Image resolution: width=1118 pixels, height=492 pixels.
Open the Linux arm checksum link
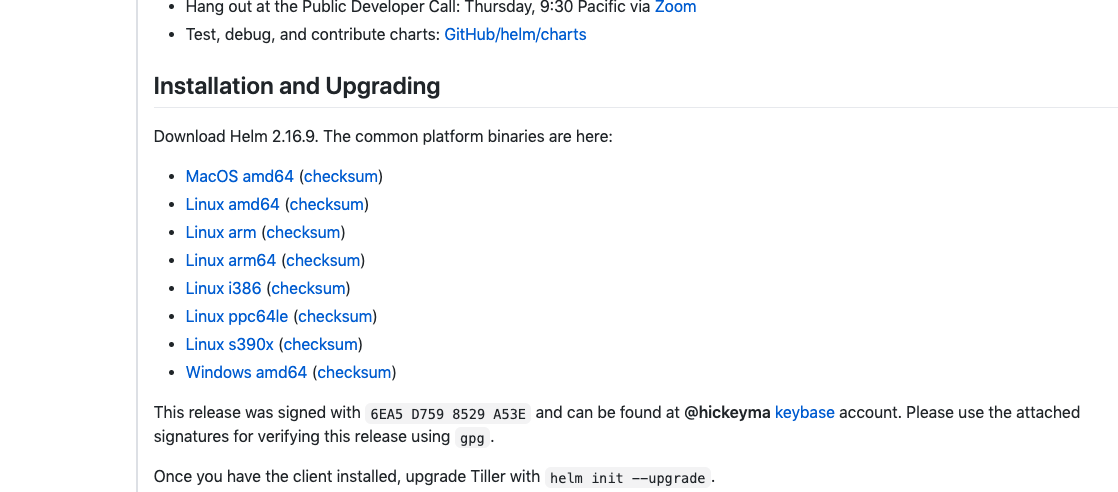tap(303, 232)
